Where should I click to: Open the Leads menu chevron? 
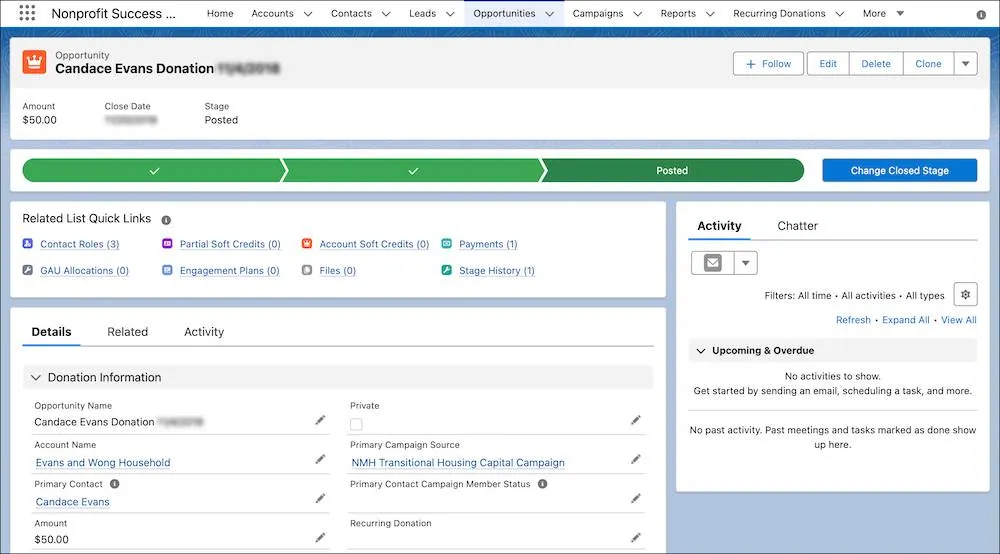450,13
